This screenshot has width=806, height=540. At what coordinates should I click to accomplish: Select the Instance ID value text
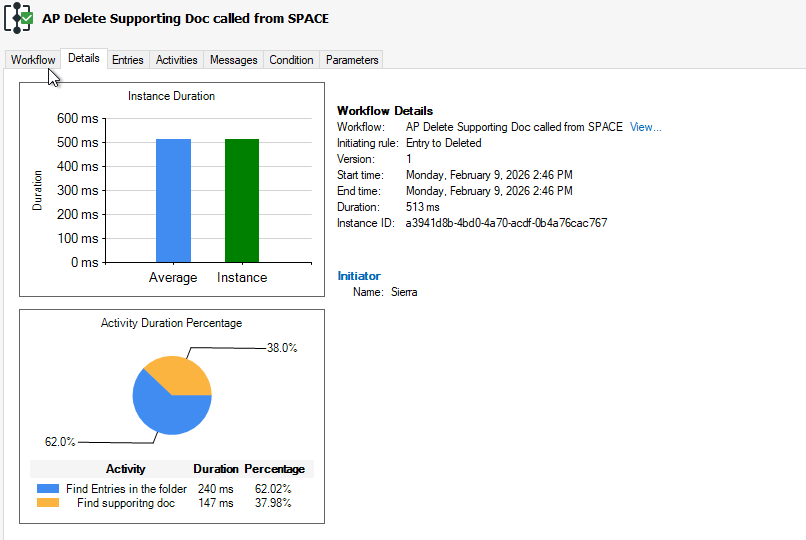506,223
